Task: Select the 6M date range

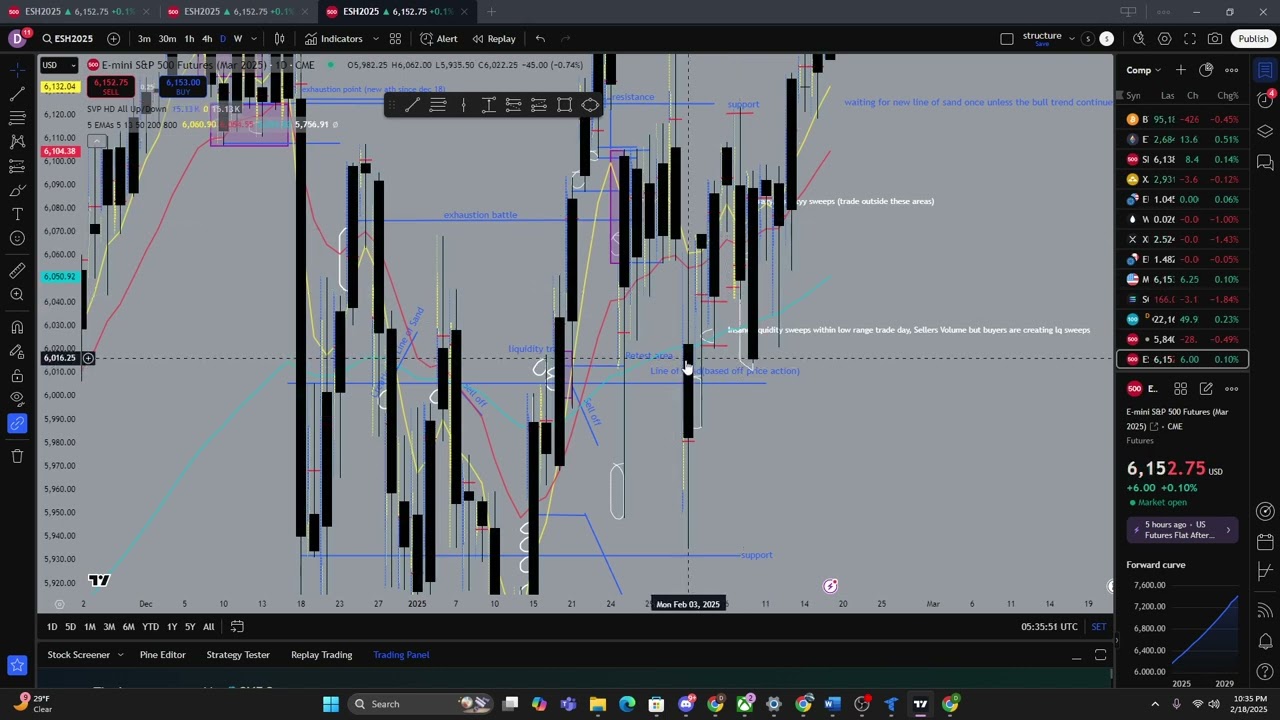Action: [128, 627]
